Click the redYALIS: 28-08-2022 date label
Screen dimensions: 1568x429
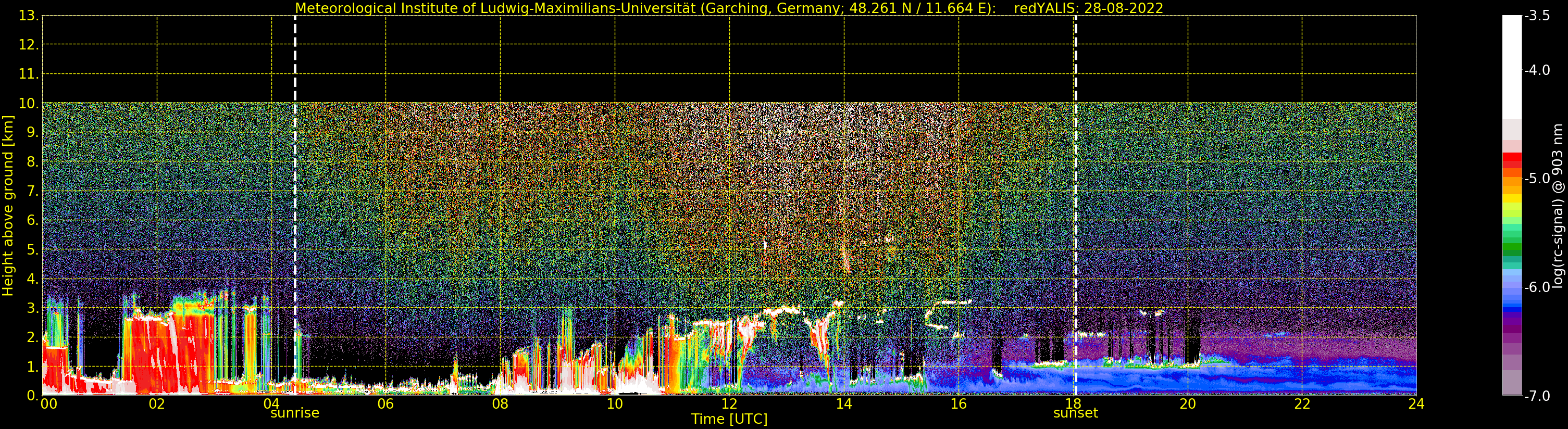[x=1088, y=8]
